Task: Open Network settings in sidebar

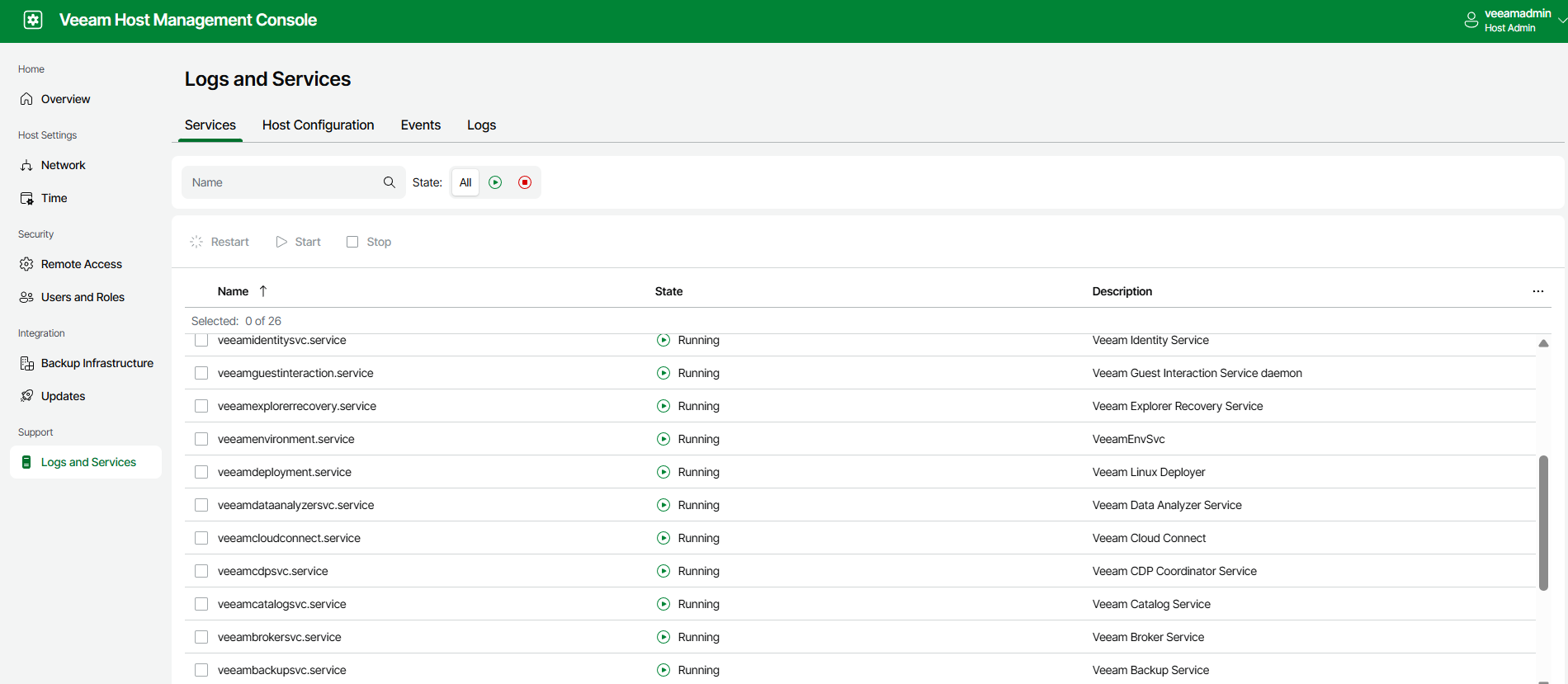Action: tap(63, 165)
